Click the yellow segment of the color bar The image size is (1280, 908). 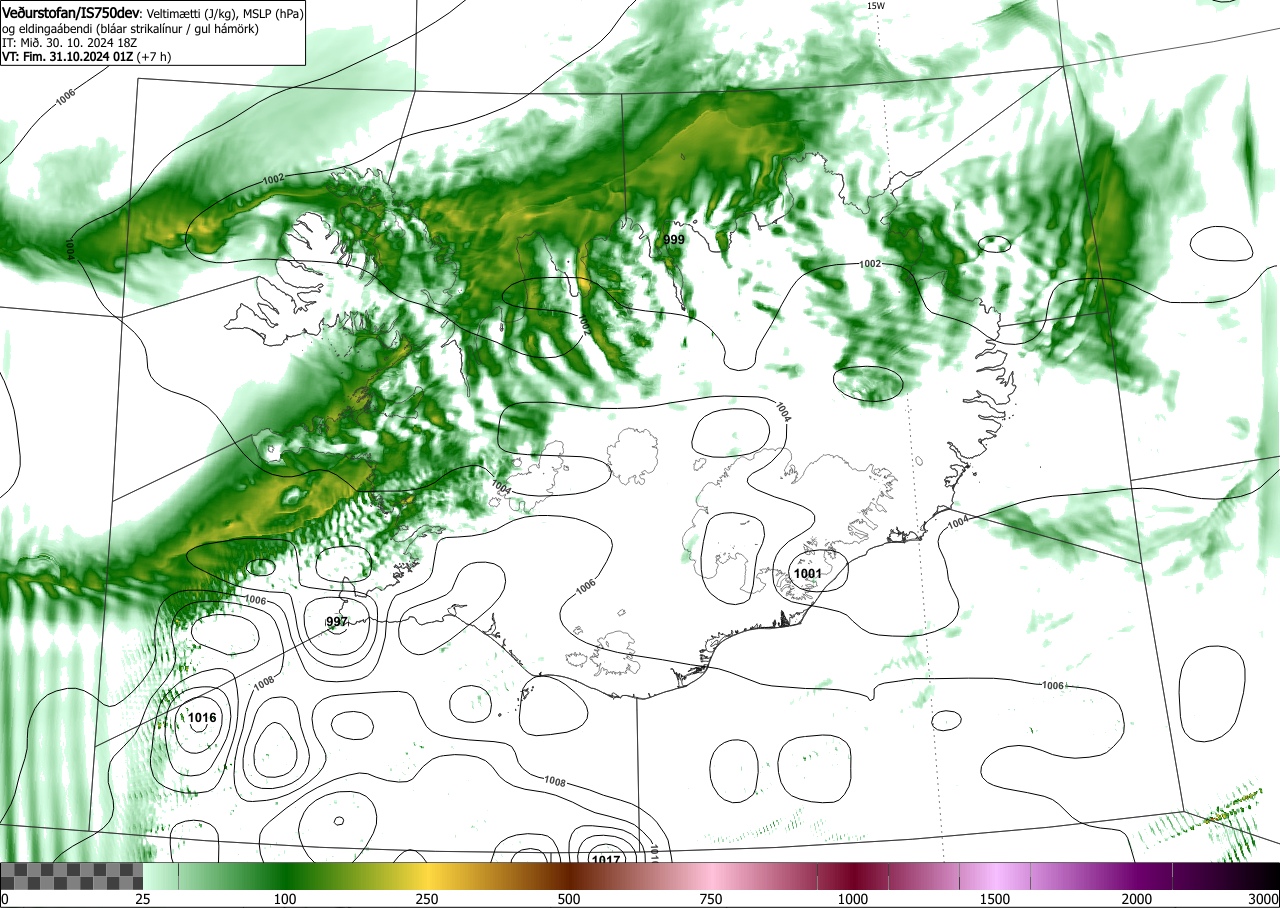pos(427,876)
